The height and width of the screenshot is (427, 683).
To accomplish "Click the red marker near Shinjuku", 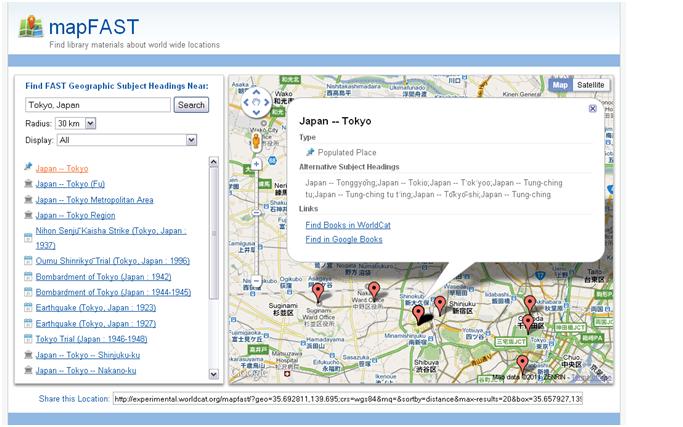I will [x=440, y=305].
